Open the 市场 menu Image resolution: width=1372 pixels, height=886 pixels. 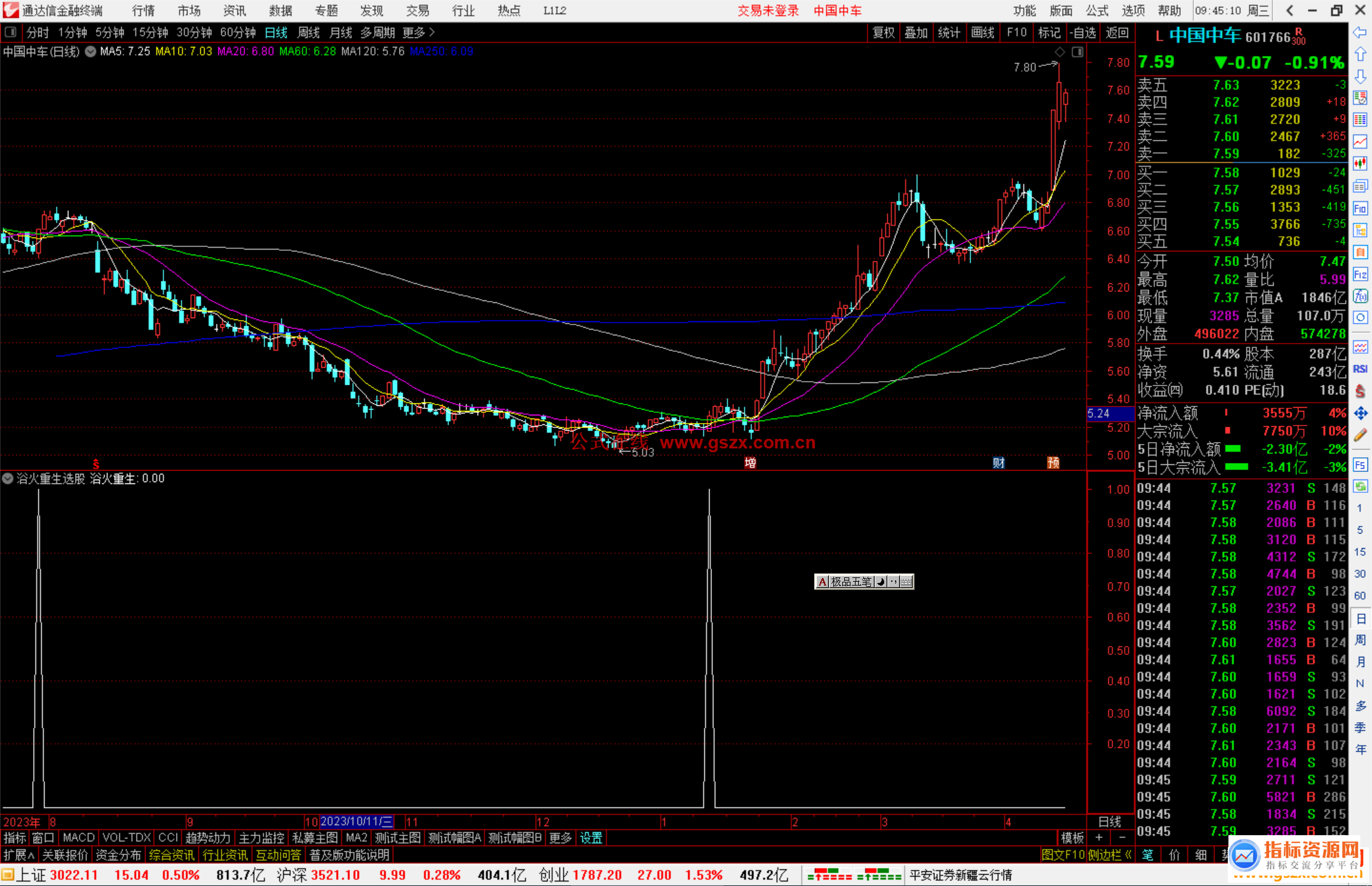[x=189, y=11]
